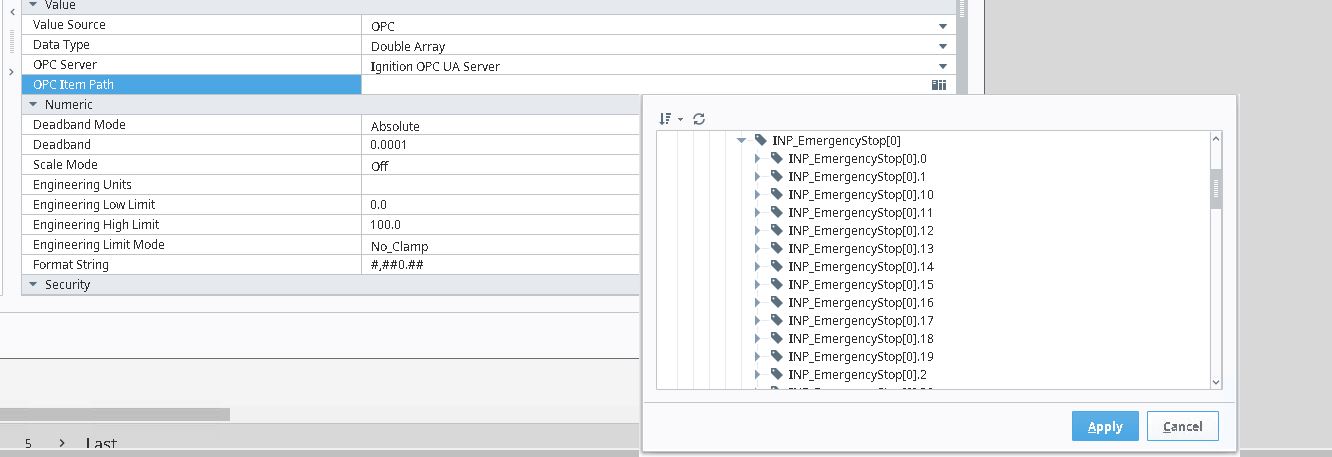Expand the INP_EmergencyStop[0].19 node

pos(758,357)
